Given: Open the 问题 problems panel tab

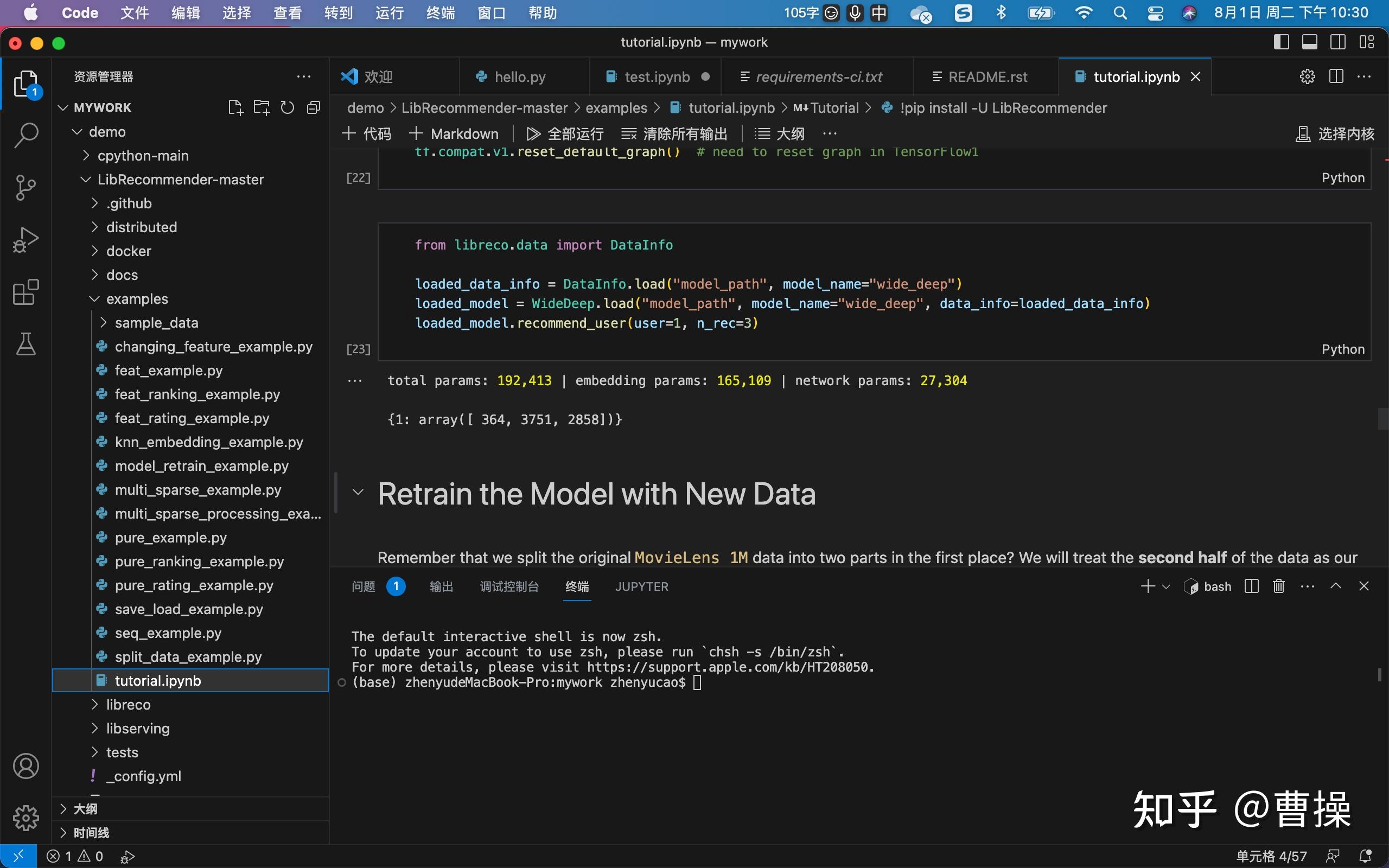Looking at the screenshot, I should [x=364, y=586].
